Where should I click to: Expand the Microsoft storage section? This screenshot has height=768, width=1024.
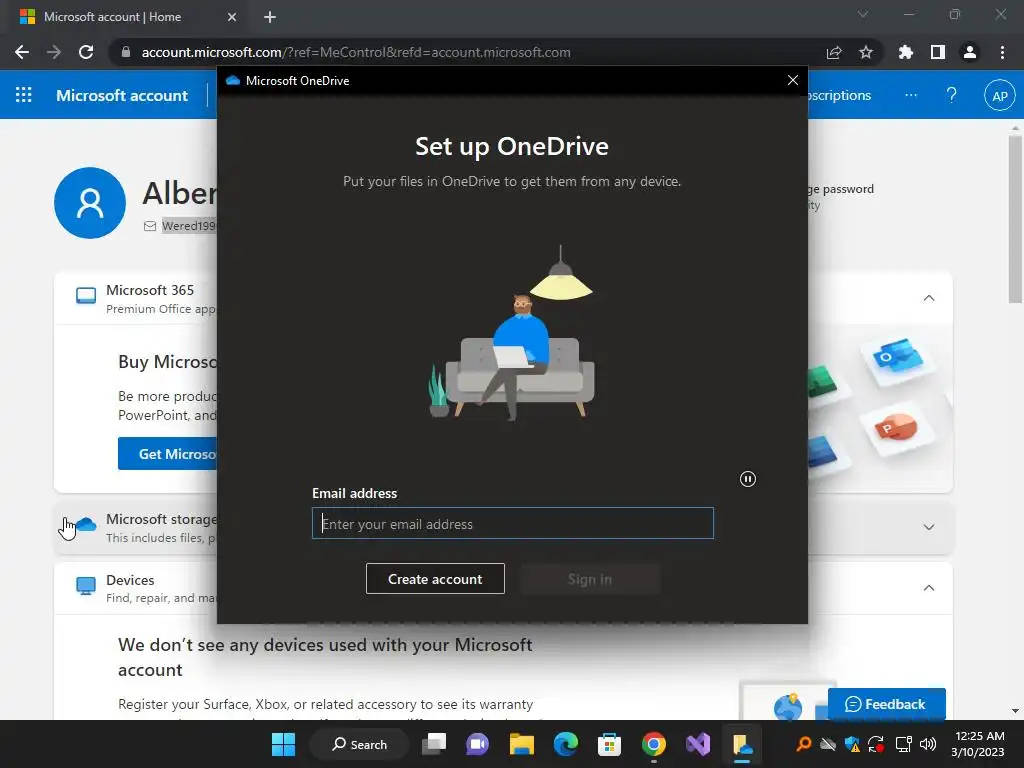[x=929, y=527]
